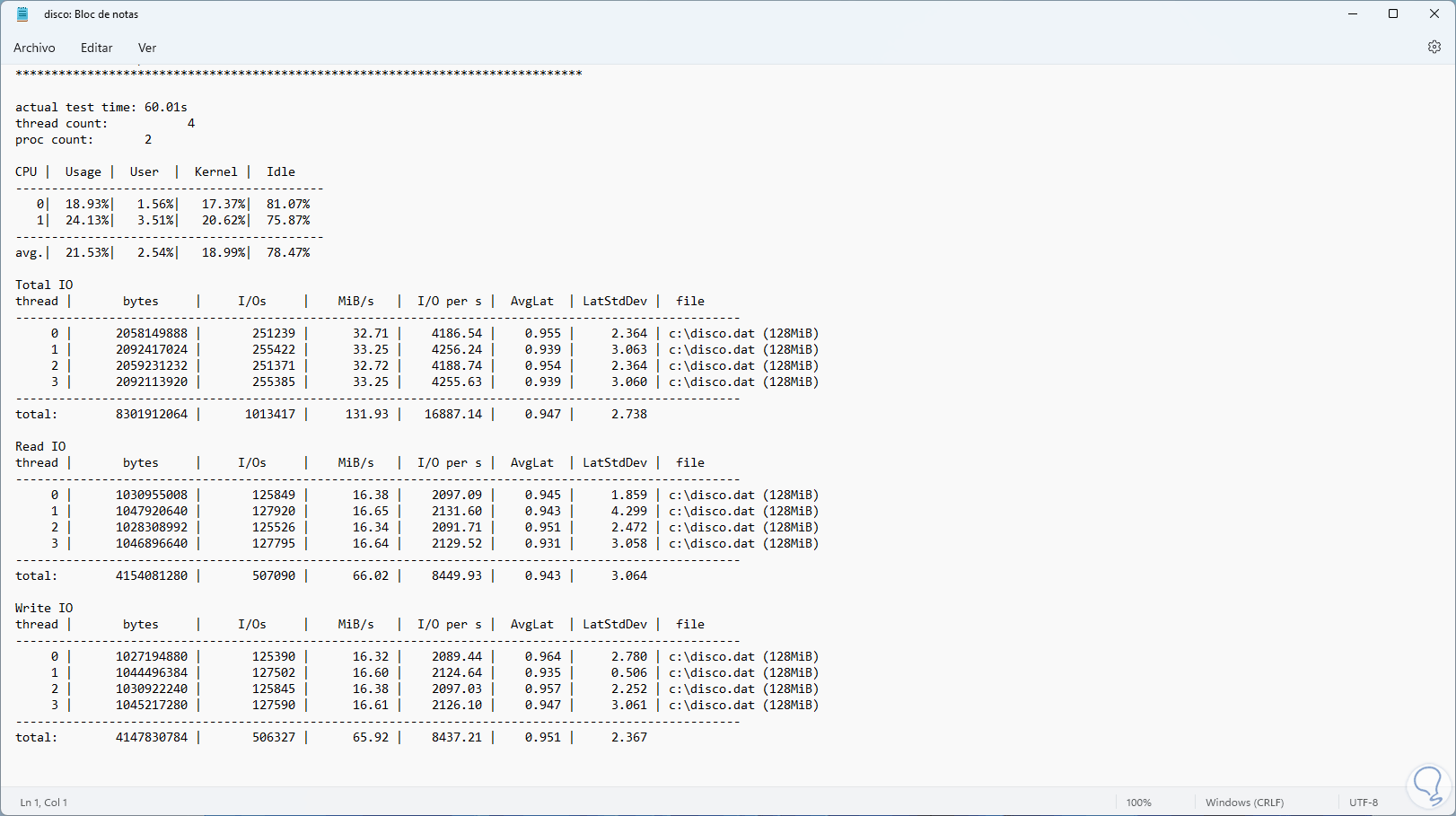This screenshot has width=1456, height=816.
Task: Click Total IO total I/Os 1013417
Action: coord(270,414)
